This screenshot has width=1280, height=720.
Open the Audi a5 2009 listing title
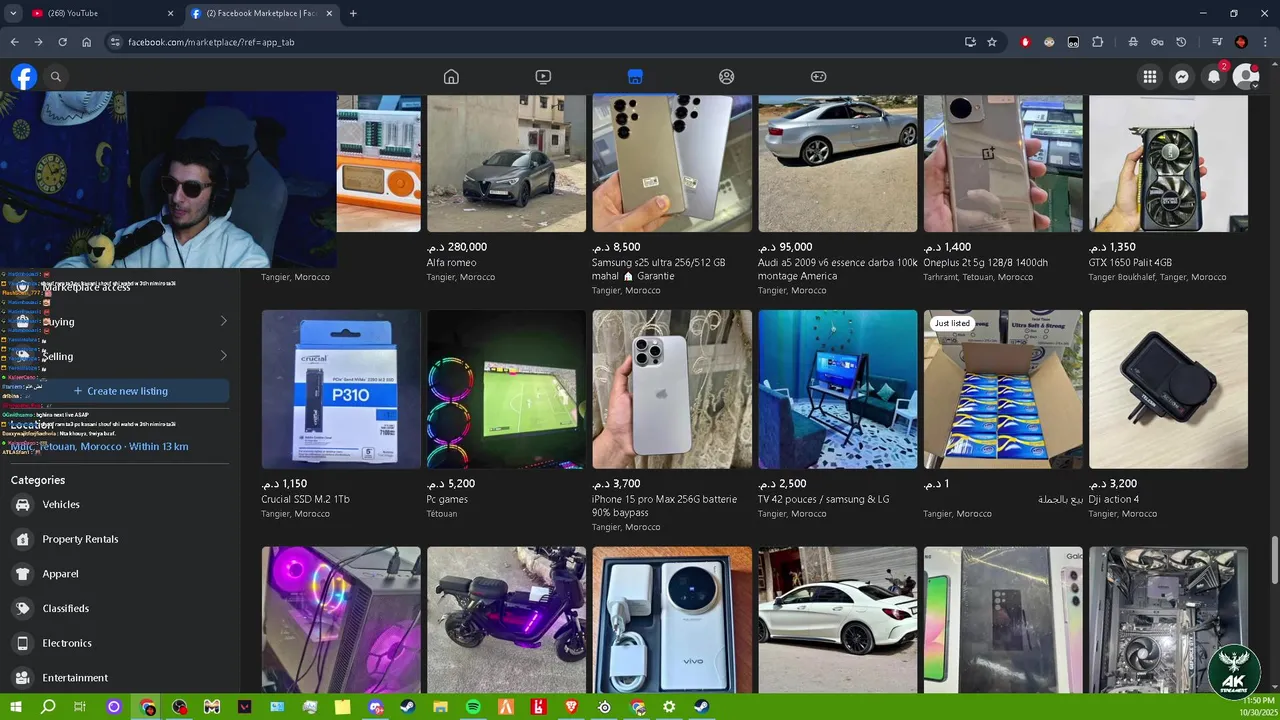pyautogui.click(x=837, y=269)
